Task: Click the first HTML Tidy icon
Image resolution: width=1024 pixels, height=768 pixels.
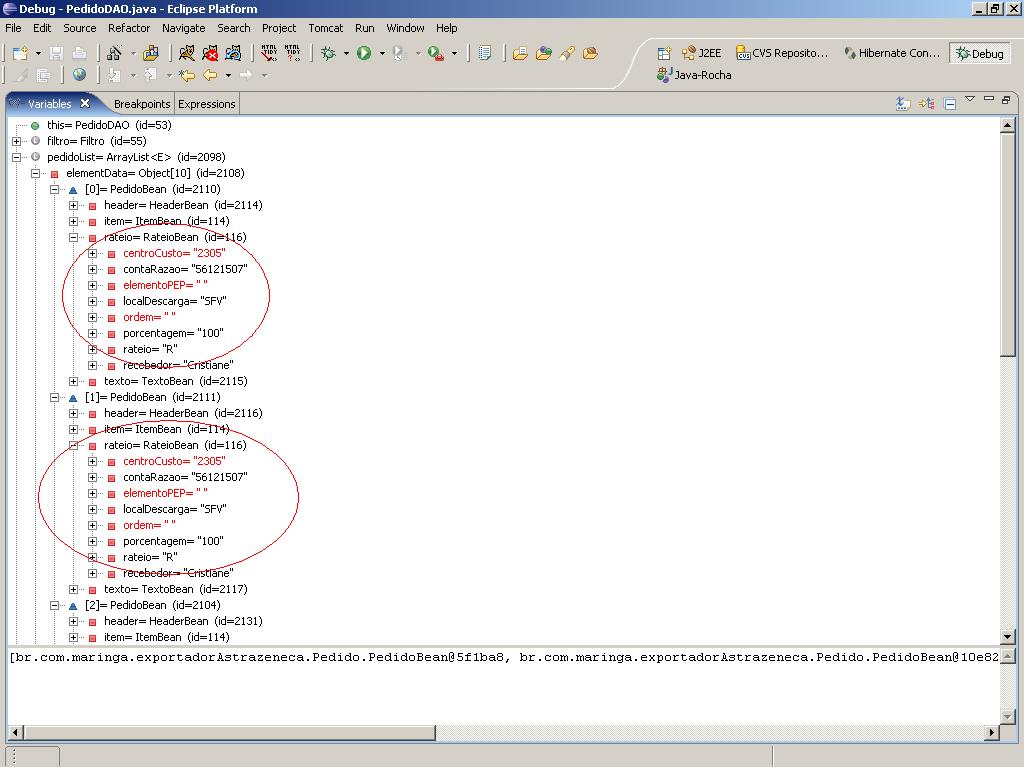Action: (268, 53)
